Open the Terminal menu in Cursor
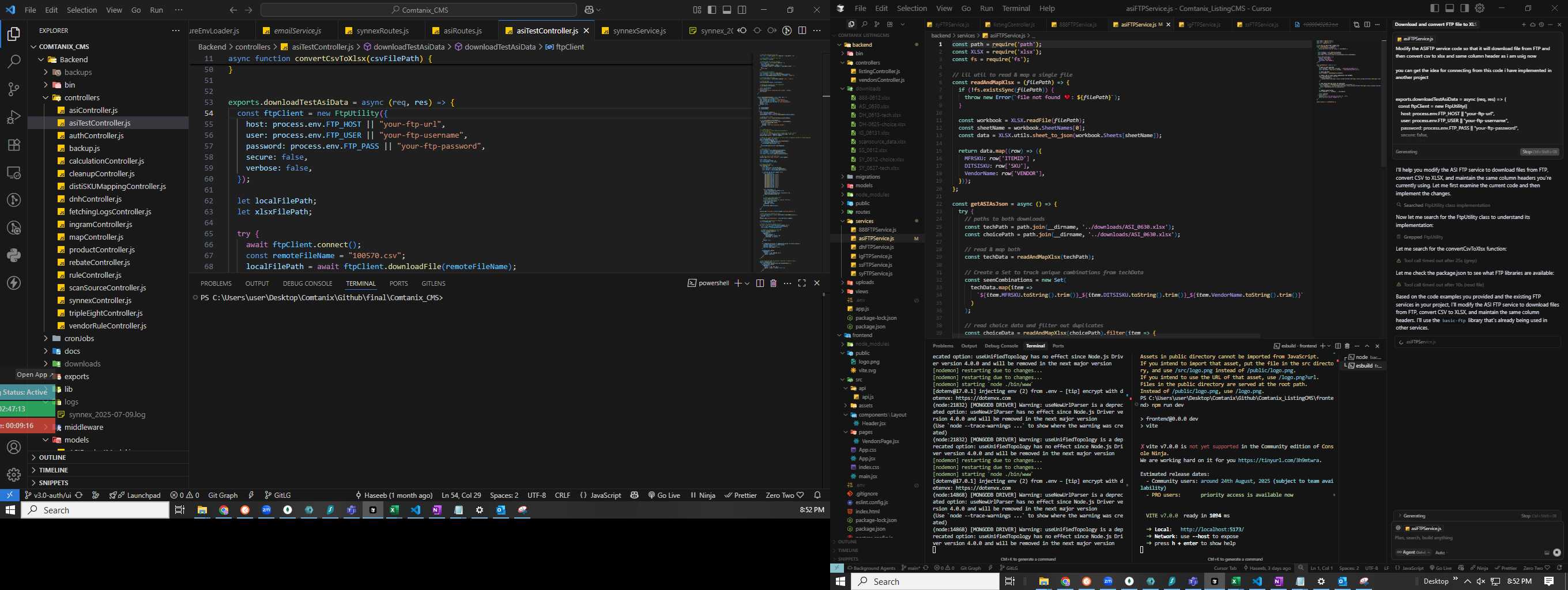 (1016, 9)
